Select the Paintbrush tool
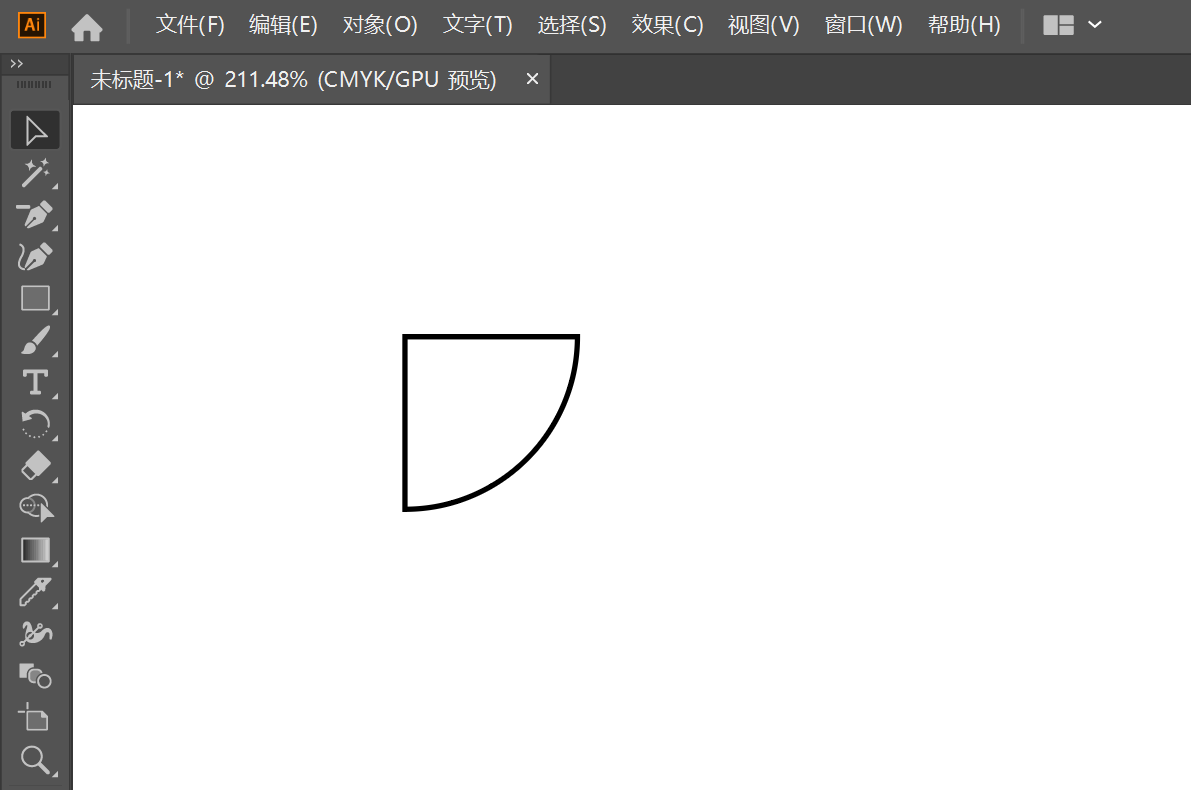Viewport: 1191px width, 790px height. [35, 340]
